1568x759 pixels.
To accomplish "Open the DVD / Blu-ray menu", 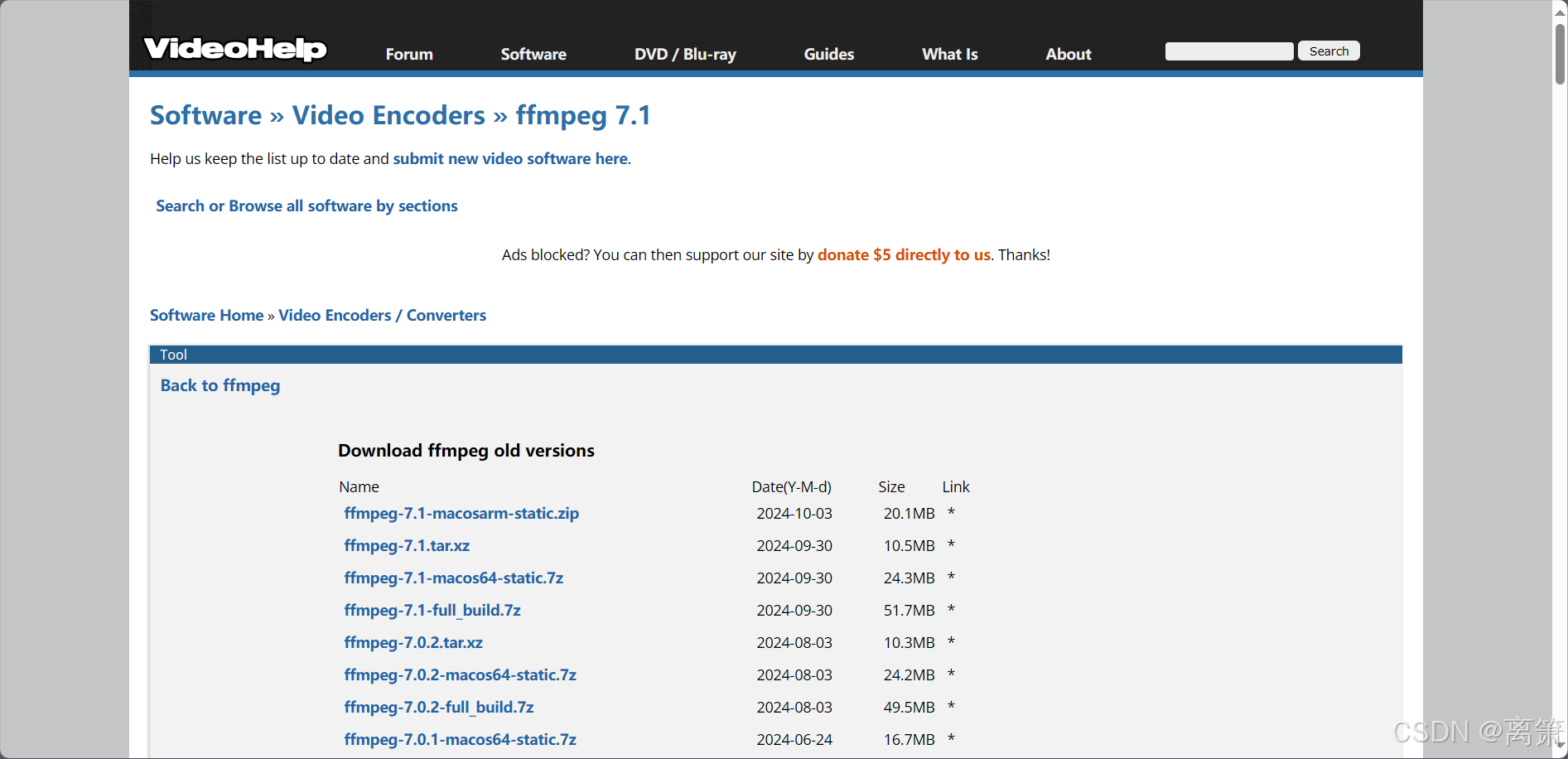I will [x=685, y=54].
